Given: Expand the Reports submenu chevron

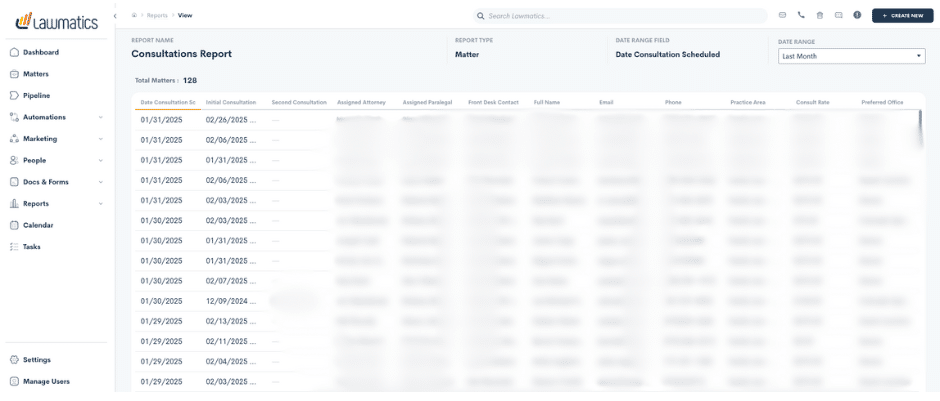Looking at the screenshot, I should 101,204.
